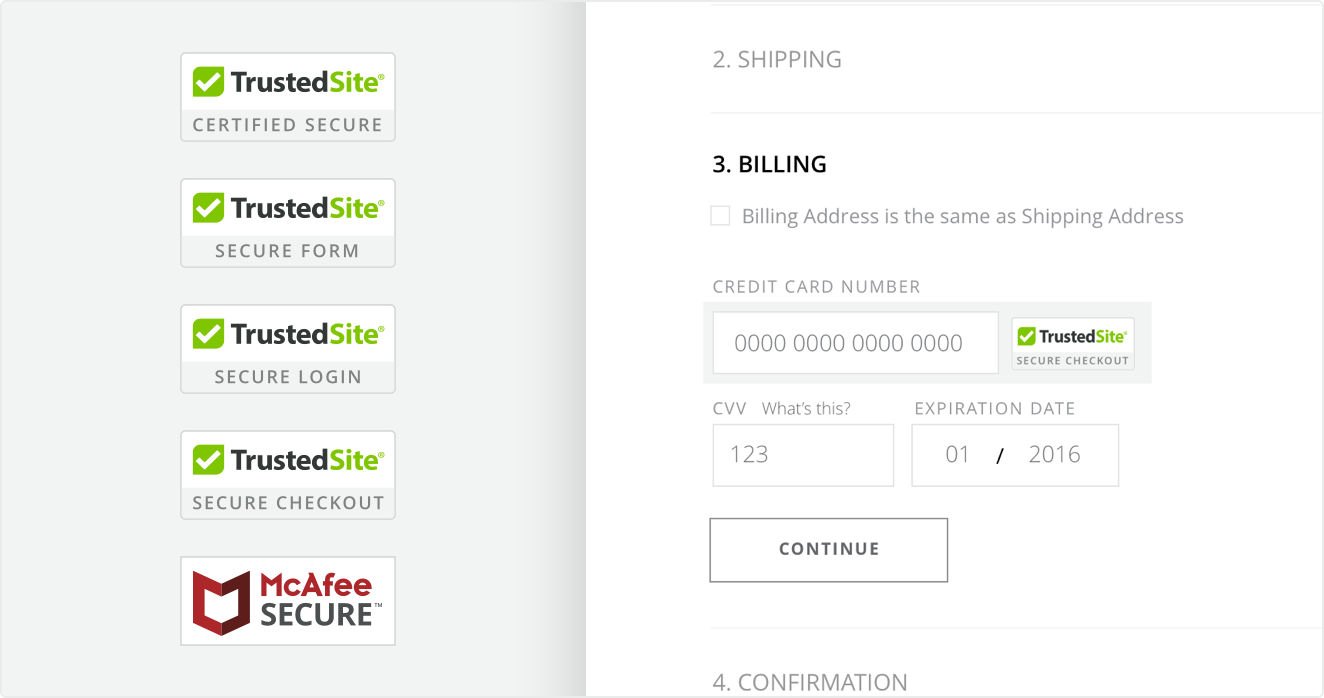Select the expiration month field showing 01

pyautogui.click(x=957, y=455)
